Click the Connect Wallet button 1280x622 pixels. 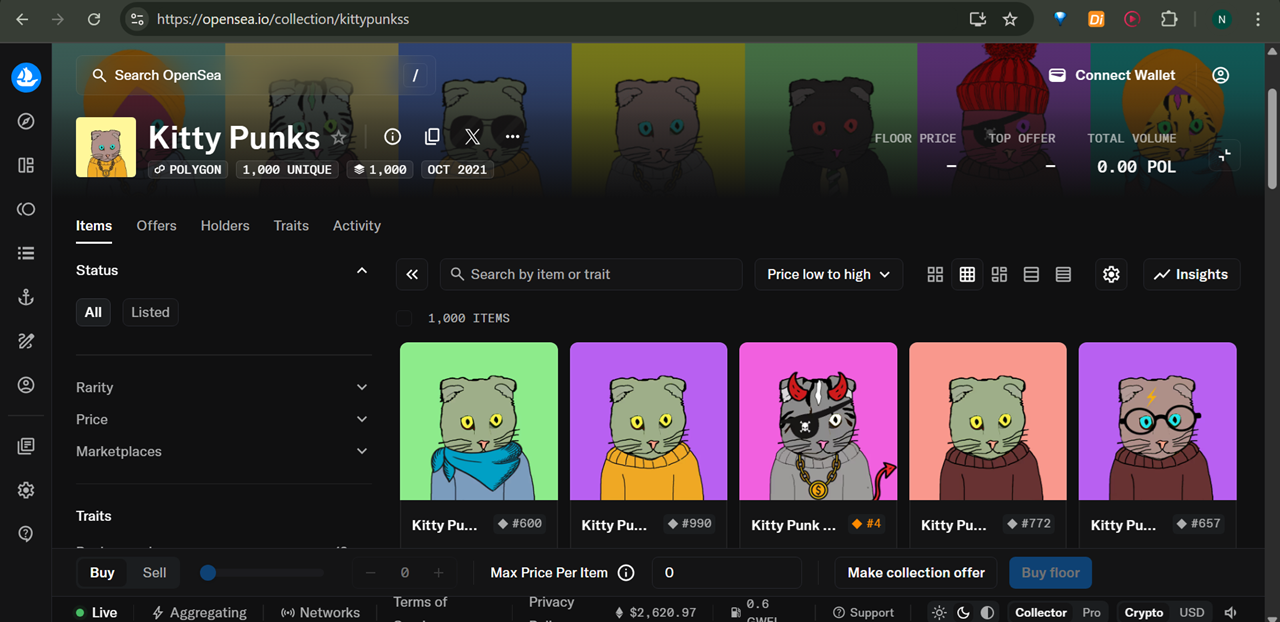pyautogui.click(x=1112, y=75)
